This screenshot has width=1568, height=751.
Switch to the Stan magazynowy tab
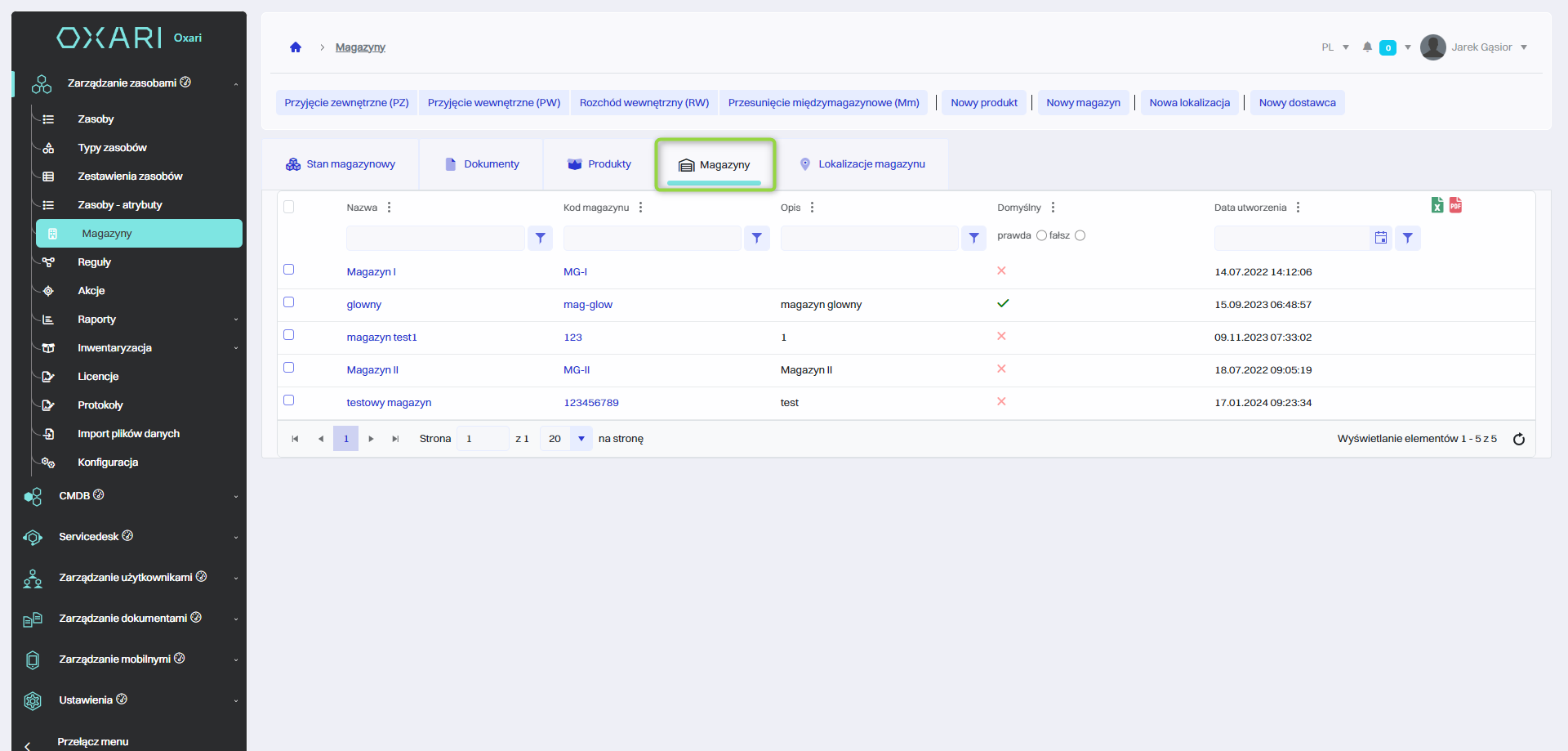click(341, 164)
